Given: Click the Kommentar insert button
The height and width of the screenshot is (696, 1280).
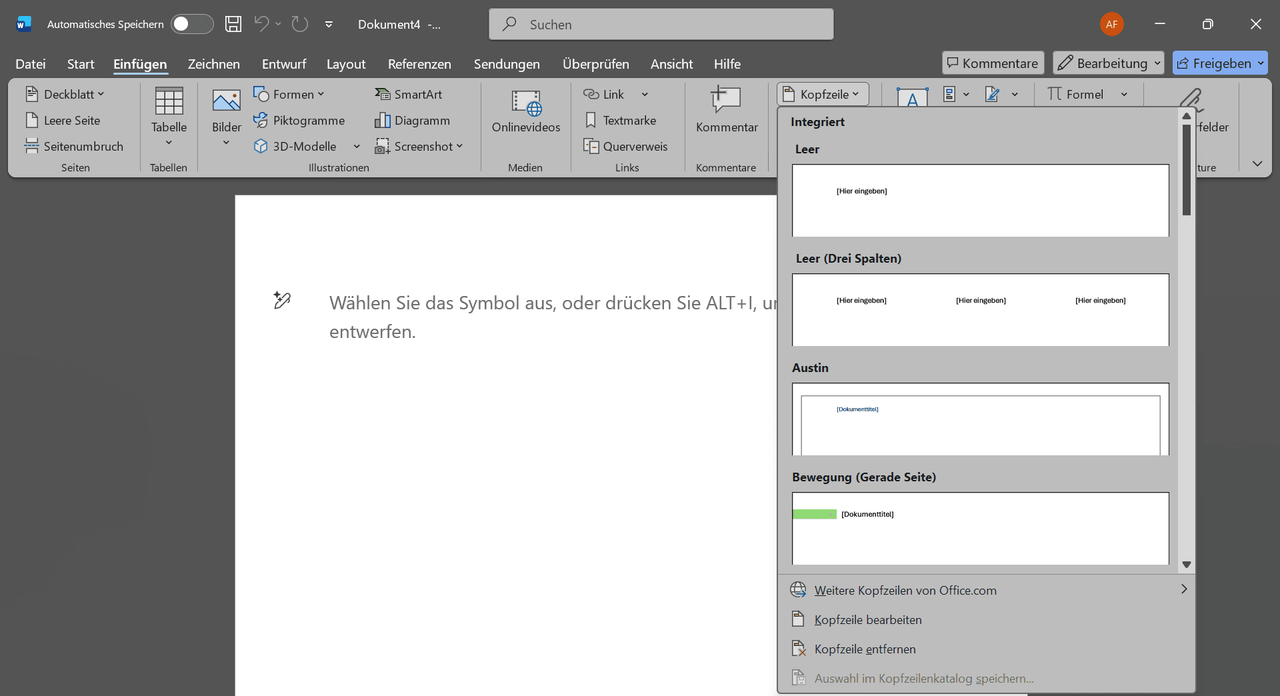Looking at the screenshot, I should [727, 112].
